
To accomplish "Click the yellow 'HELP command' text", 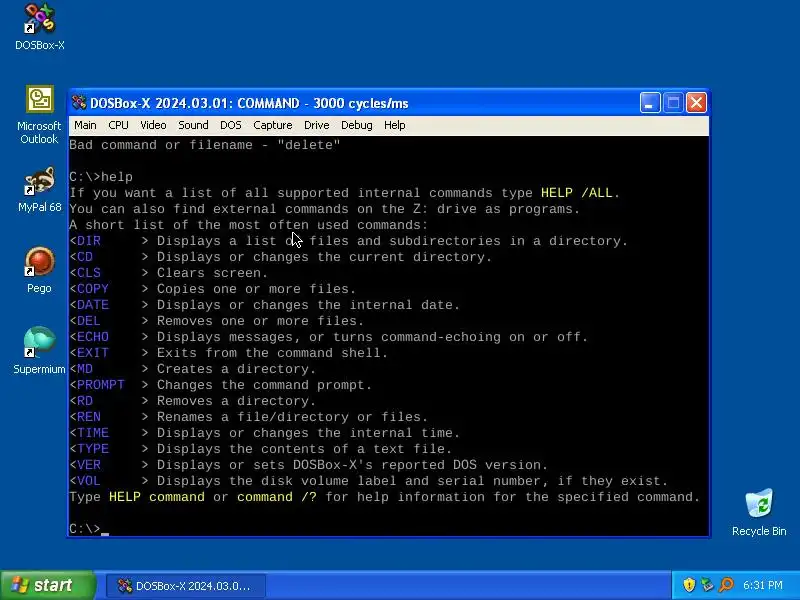I will 157,497.
